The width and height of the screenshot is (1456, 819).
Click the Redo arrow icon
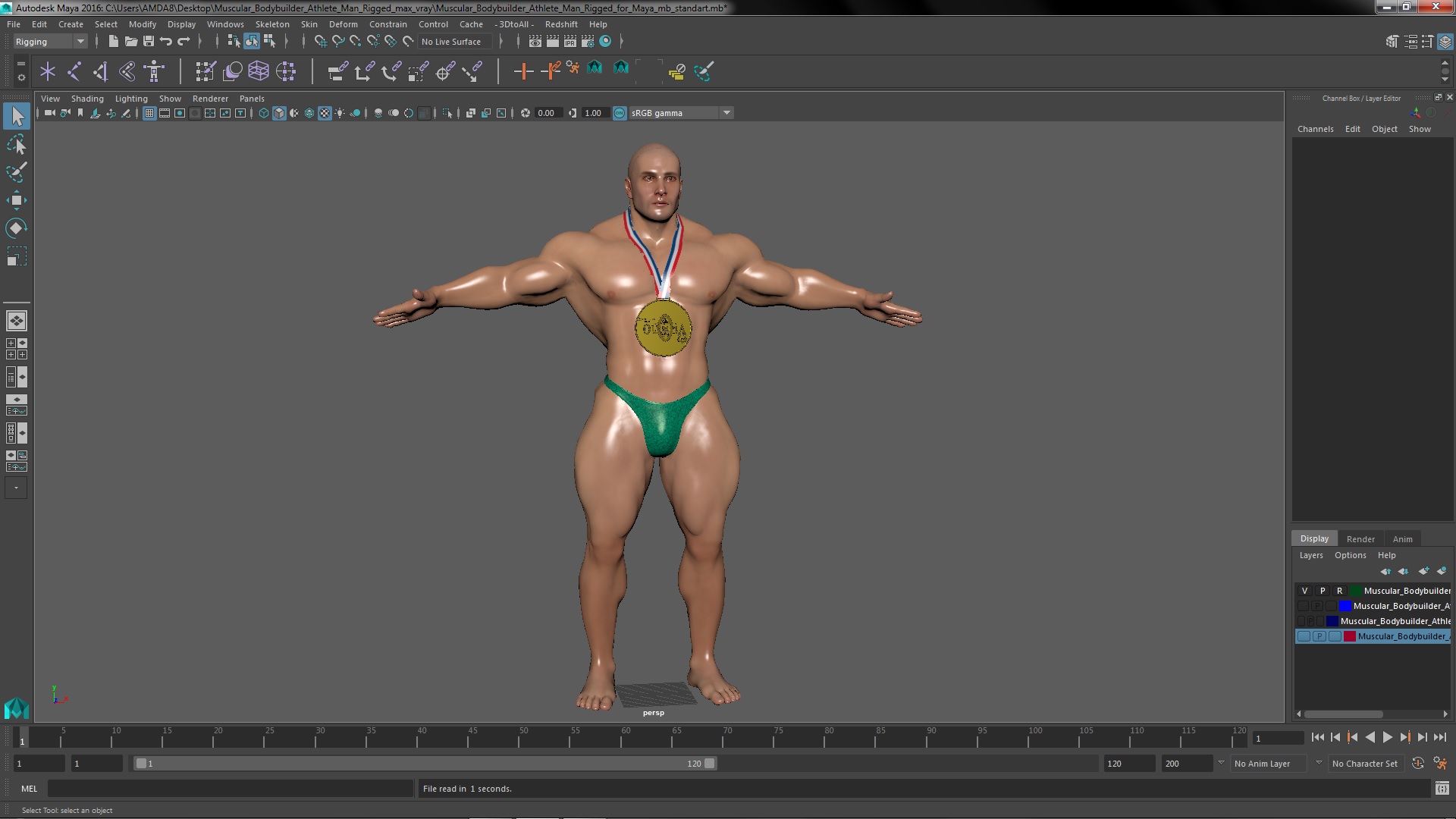click(184, 41)
